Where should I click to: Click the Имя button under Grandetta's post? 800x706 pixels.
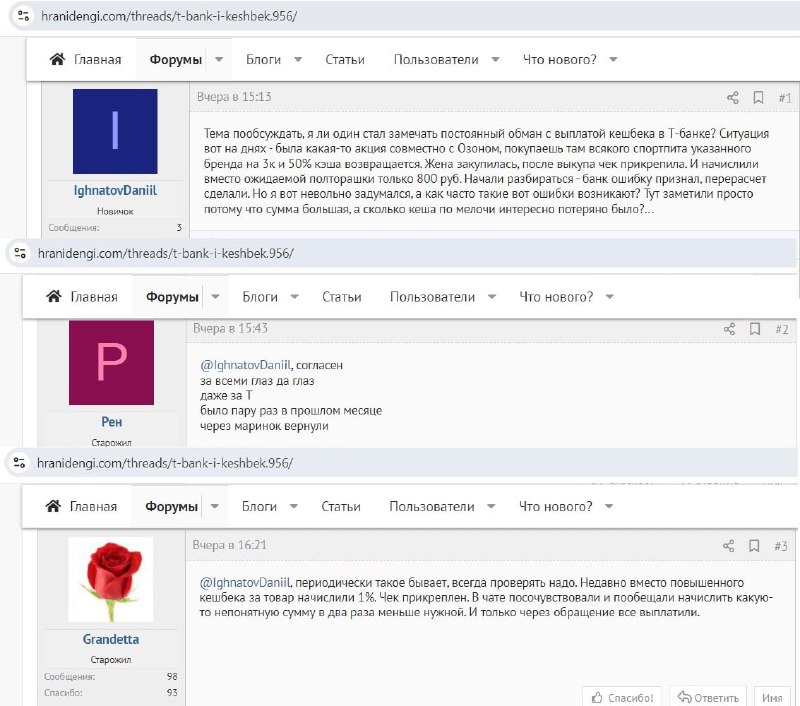click(772, 697)
